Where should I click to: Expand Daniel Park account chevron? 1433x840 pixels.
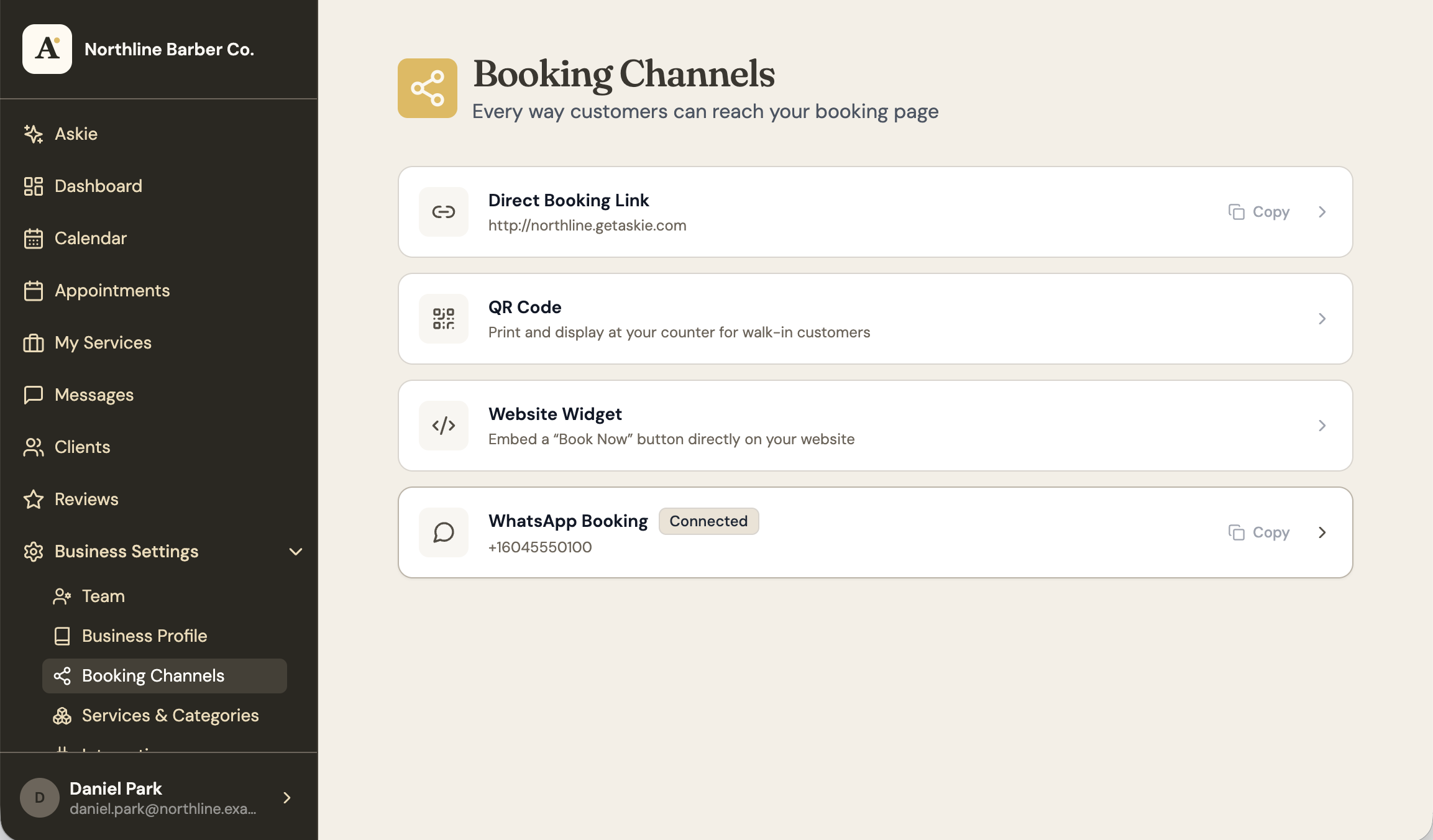click(x=287, y=798)
